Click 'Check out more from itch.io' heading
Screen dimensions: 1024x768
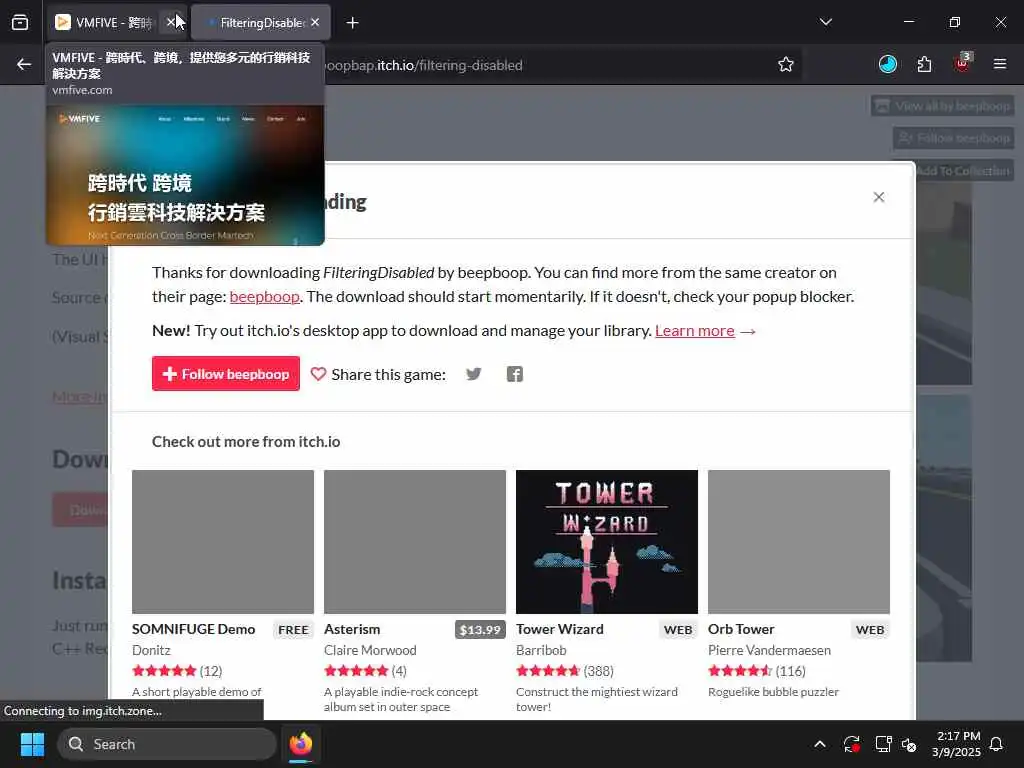(246, 441)
